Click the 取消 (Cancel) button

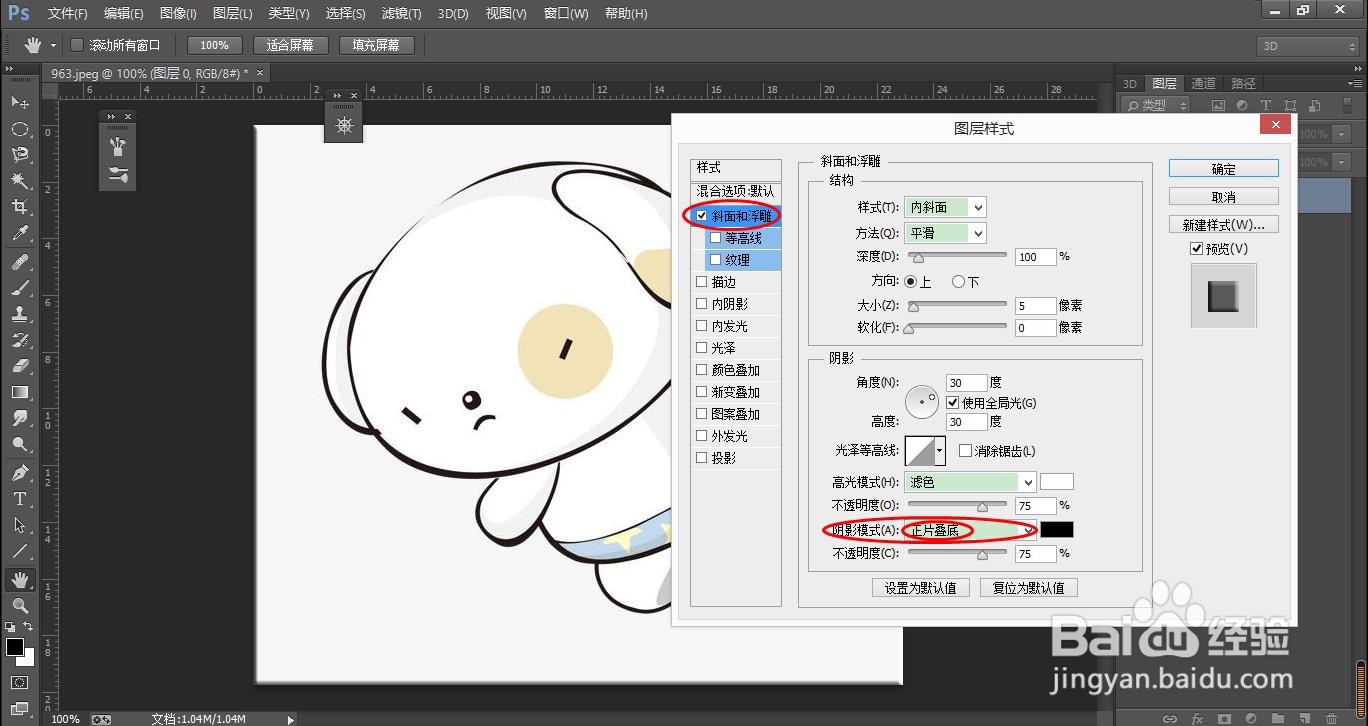[x=1223, y=197]
